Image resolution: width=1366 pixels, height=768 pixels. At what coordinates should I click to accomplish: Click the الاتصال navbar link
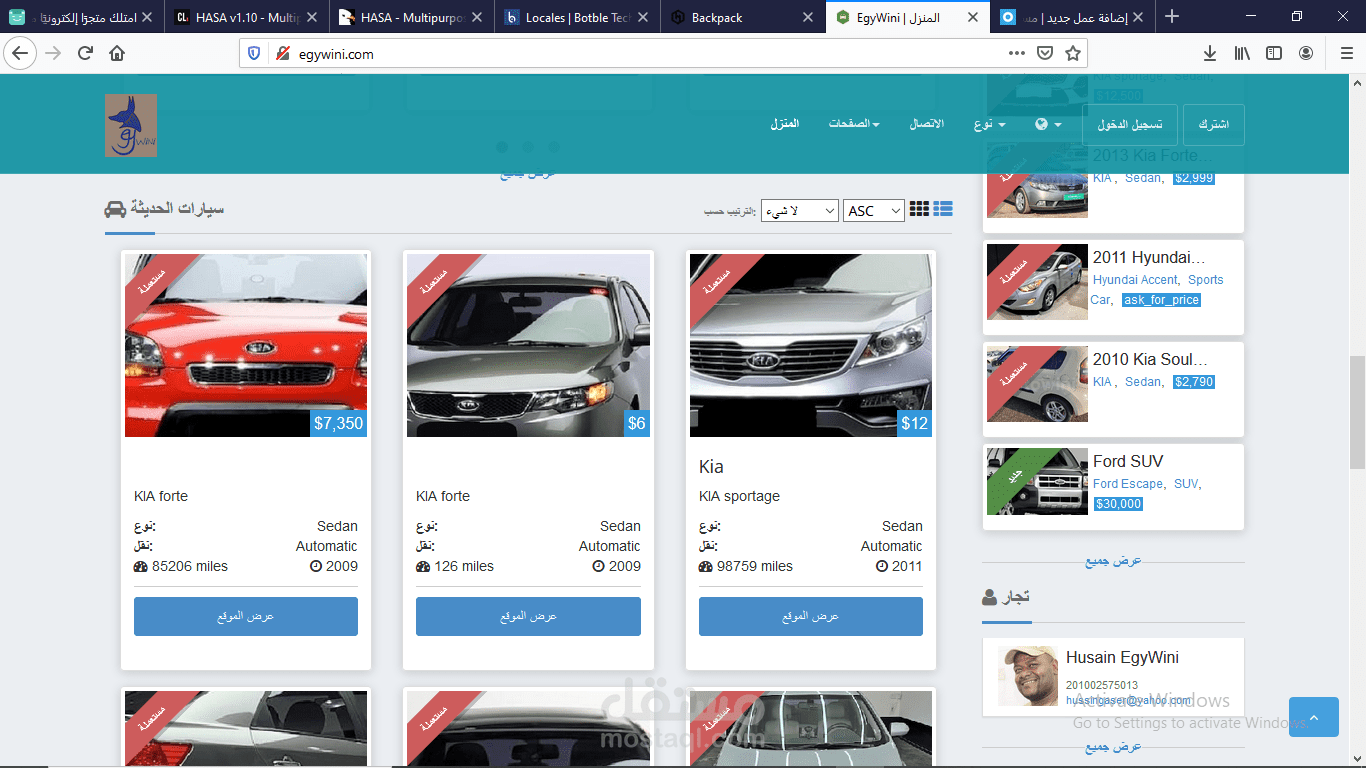click(x=926, y=124)
